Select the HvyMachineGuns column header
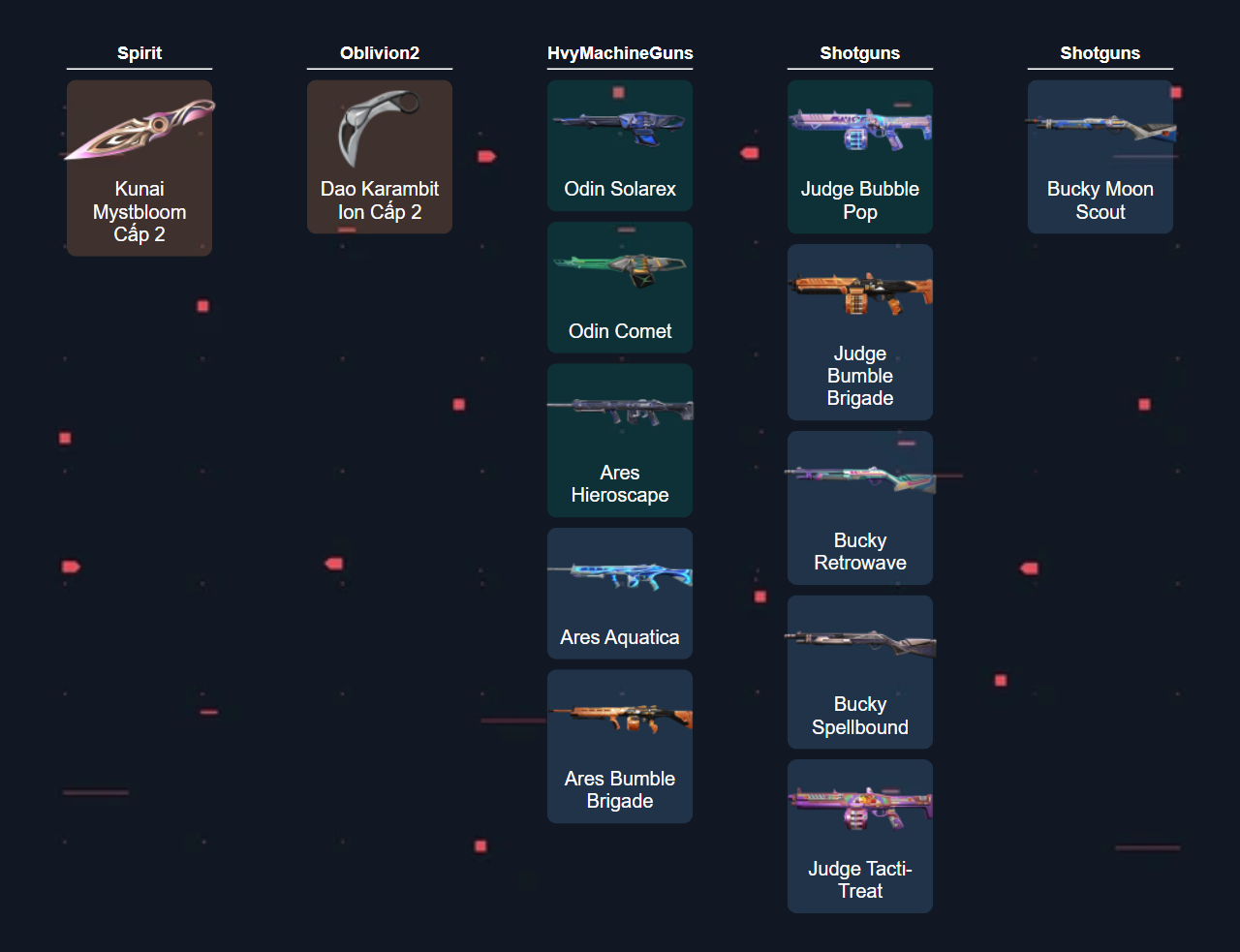The width and height of the screenshot is (1240, 952). [x=620, y=53]
